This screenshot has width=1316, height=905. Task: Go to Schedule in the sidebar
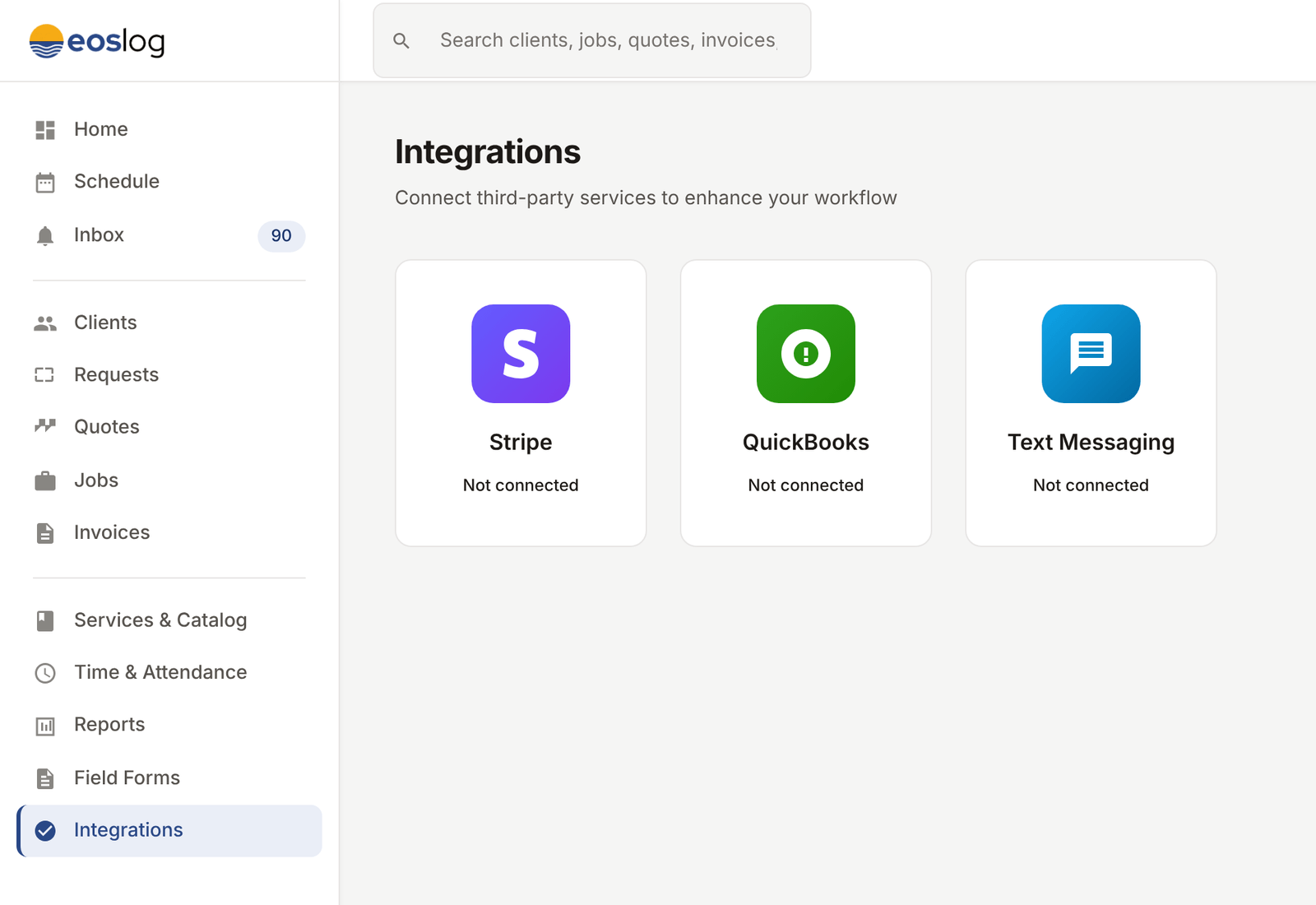point(169,181)
